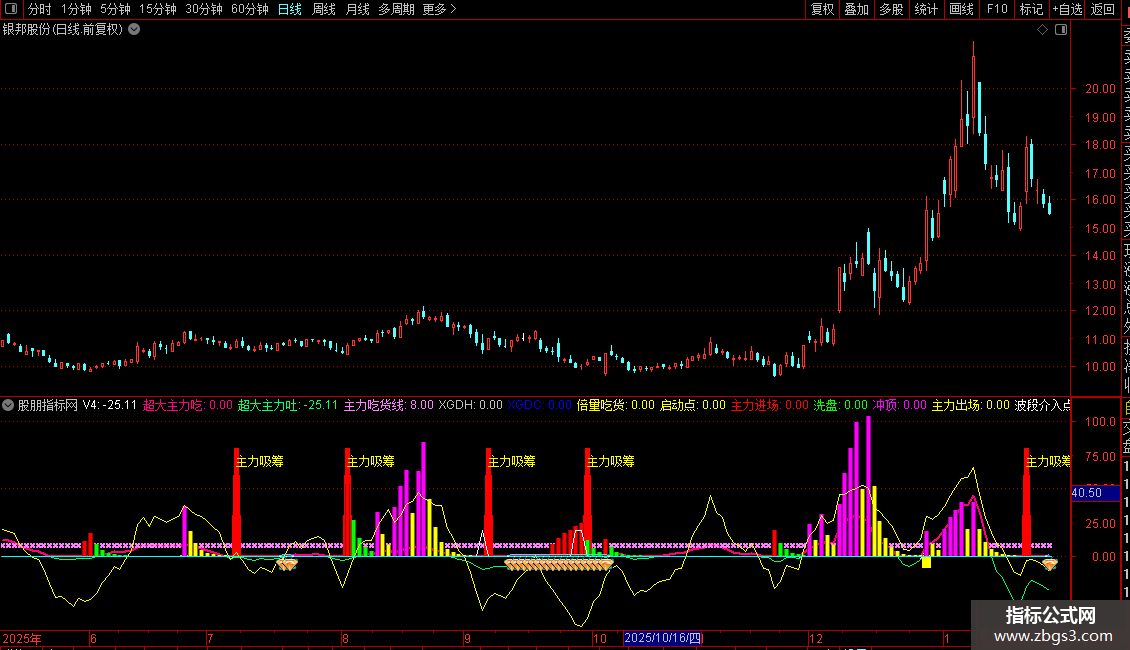Toggle the left sidebar panel icon
This screenshot has width=1130, height=650.
(11, 9)
